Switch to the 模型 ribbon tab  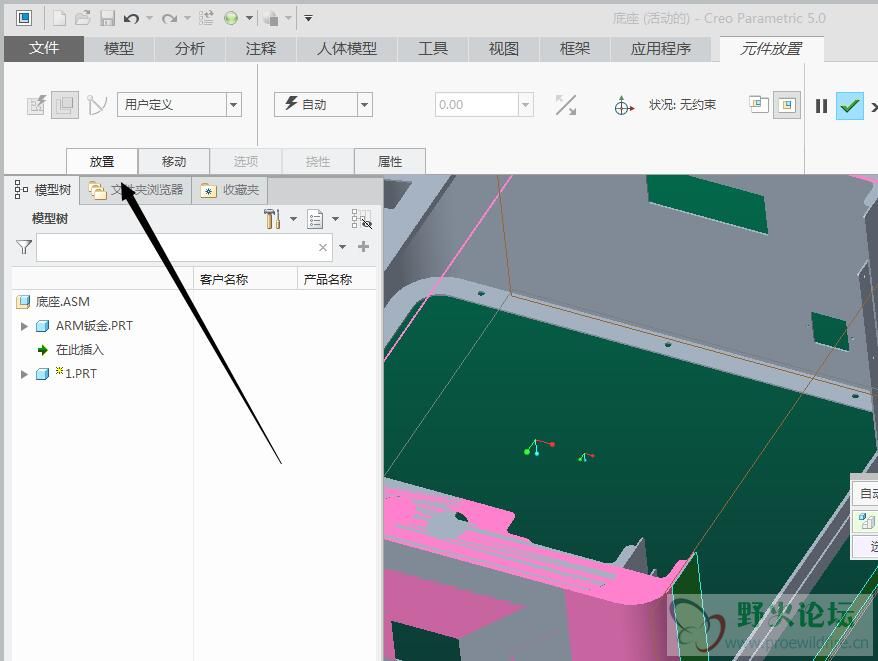click(x=119, y=49)
